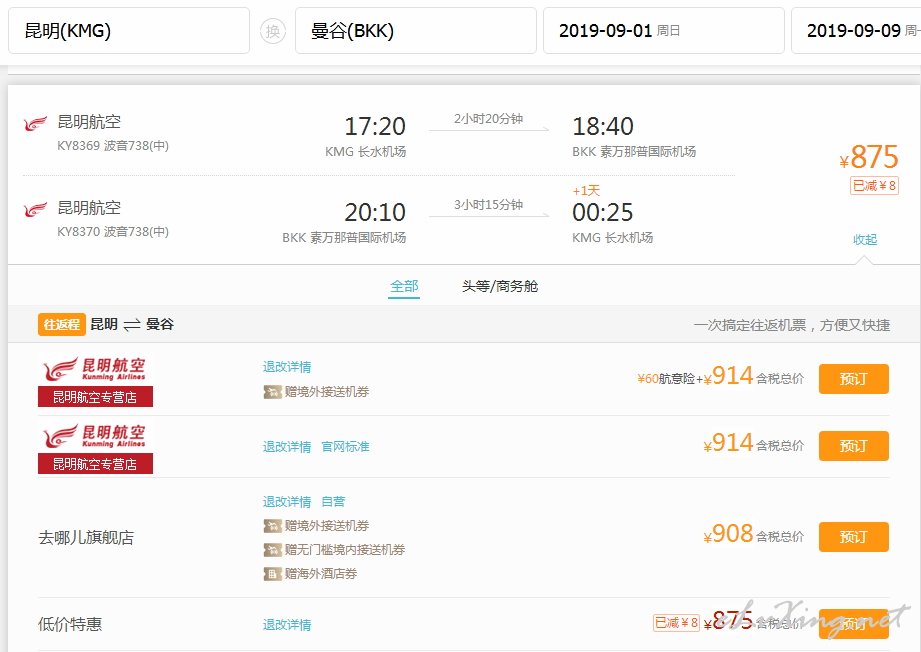This screenshot has height=652, width=921.
Task: Book the ¥60航意险+¥914 offer with 预订
Action: tap(853, 379)
